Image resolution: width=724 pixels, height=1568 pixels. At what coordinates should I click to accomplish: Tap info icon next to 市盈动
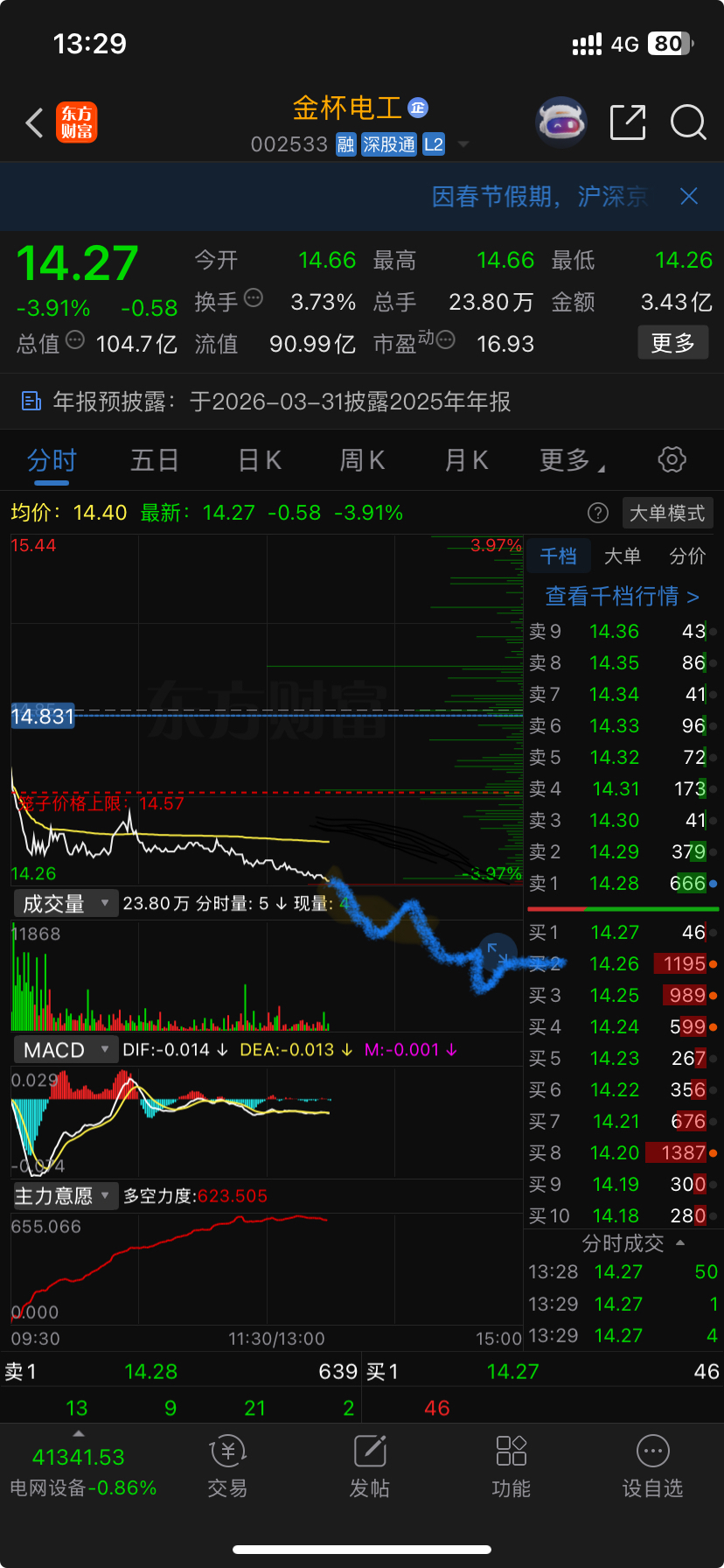(x=445, y=340)
